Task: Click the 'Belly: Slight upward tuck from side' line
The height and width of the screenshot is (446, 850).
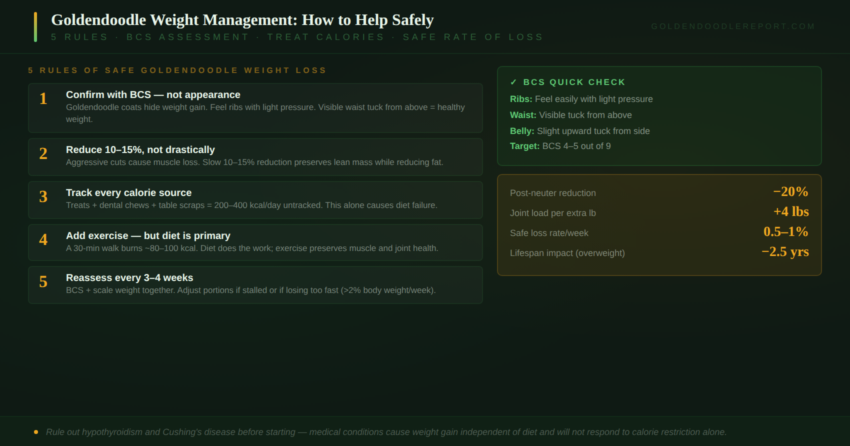Action: click(x=579, y=131)
